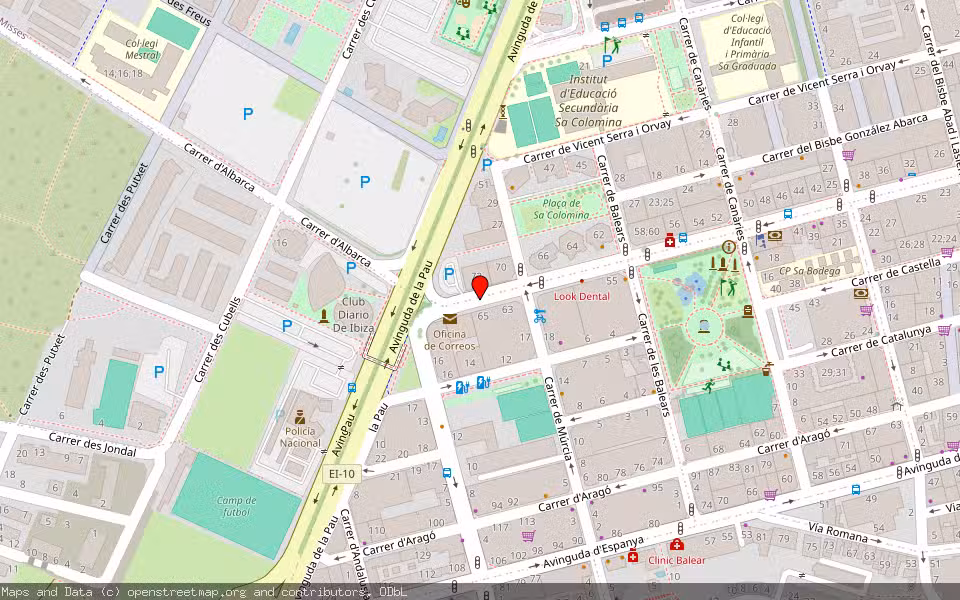Click the Avinguda d'Espanya street label
Viewport: 960px width, 600px height.
(x=594, y=552)
